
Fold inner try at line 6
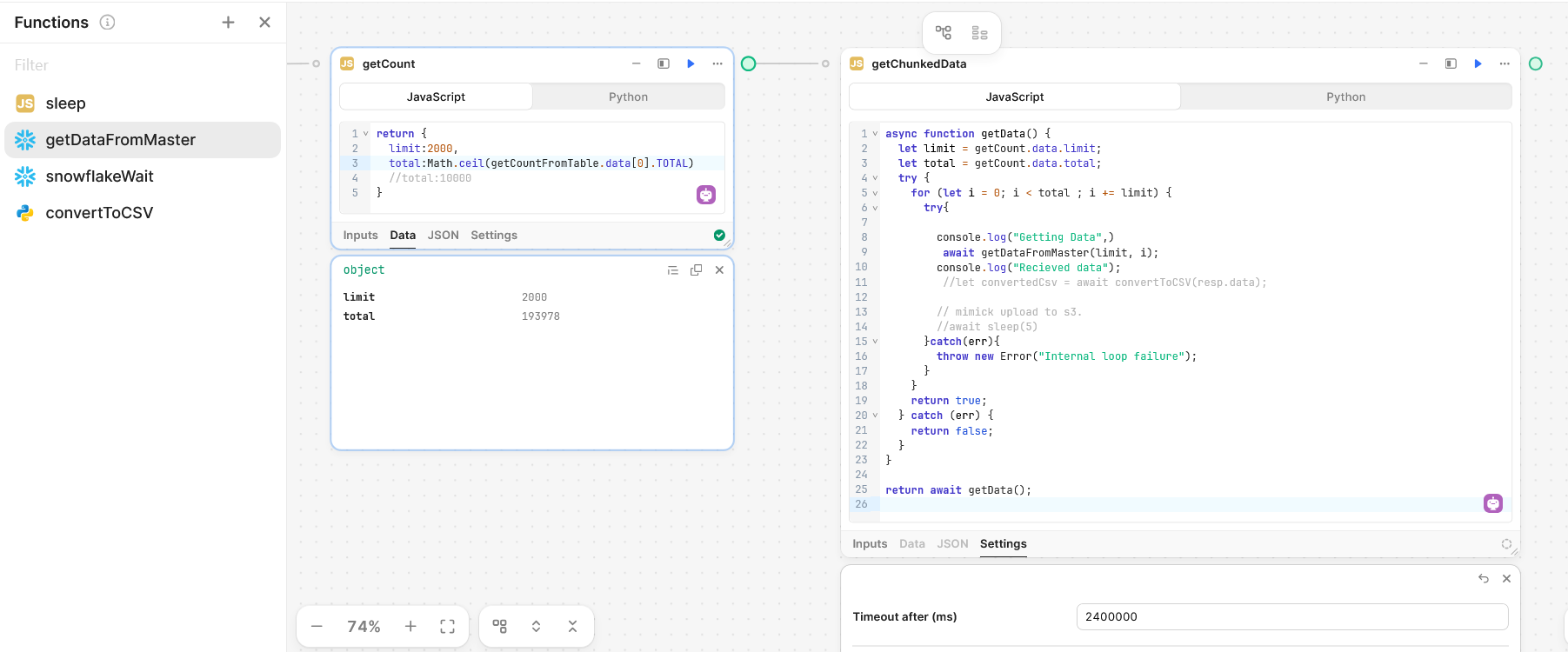point(875,208)
